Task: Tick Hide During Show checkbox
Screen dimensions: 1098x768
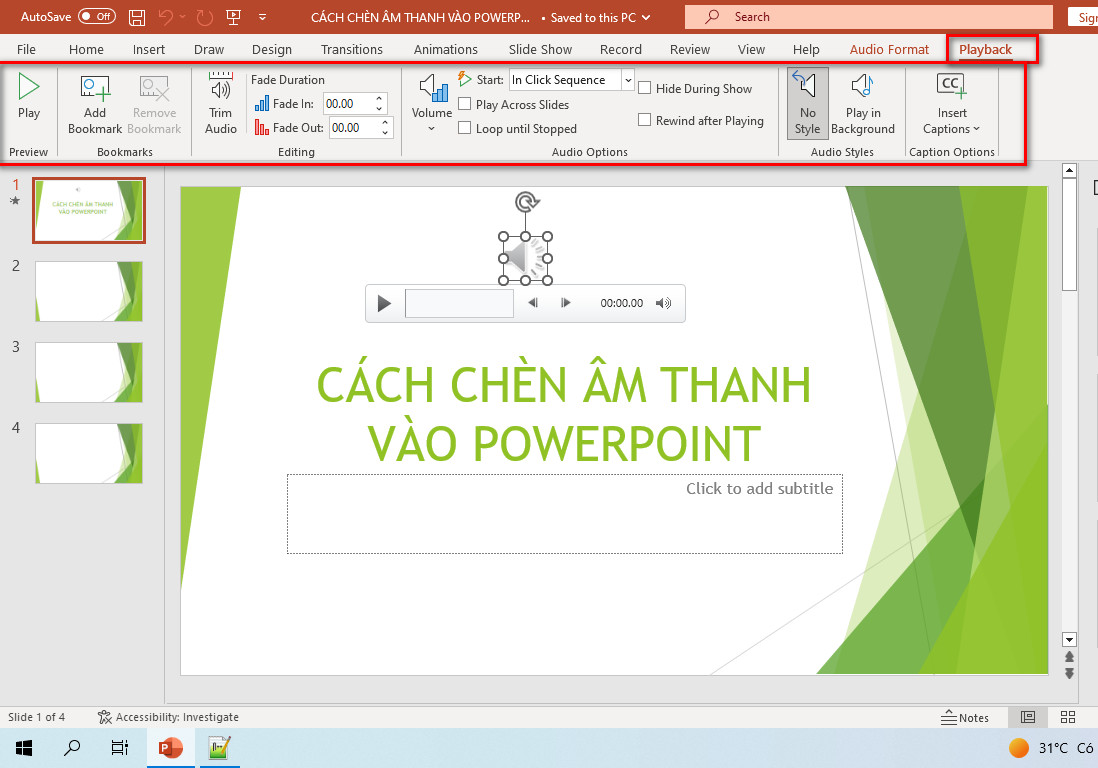Action: [644, 88]
